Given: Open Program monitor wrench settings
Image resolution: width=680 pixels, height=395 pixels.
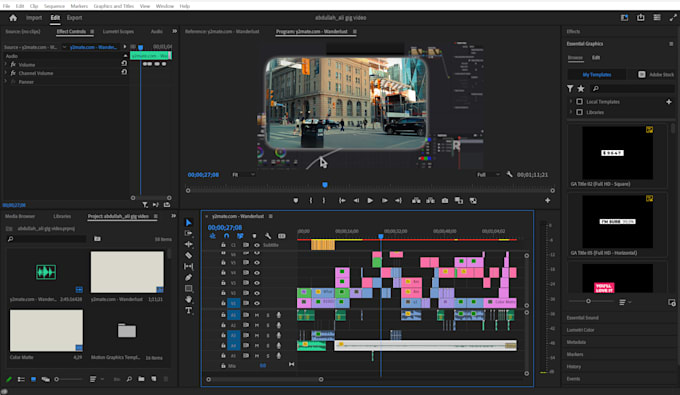Looking at the screenshot, I should (510, 174).
